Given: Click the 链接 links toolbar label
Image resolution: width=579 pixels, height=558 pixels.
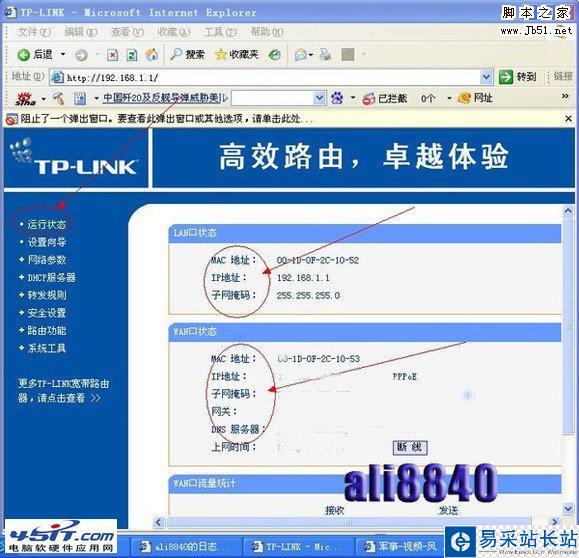Looking at the screenshot, I should [563, 76].
